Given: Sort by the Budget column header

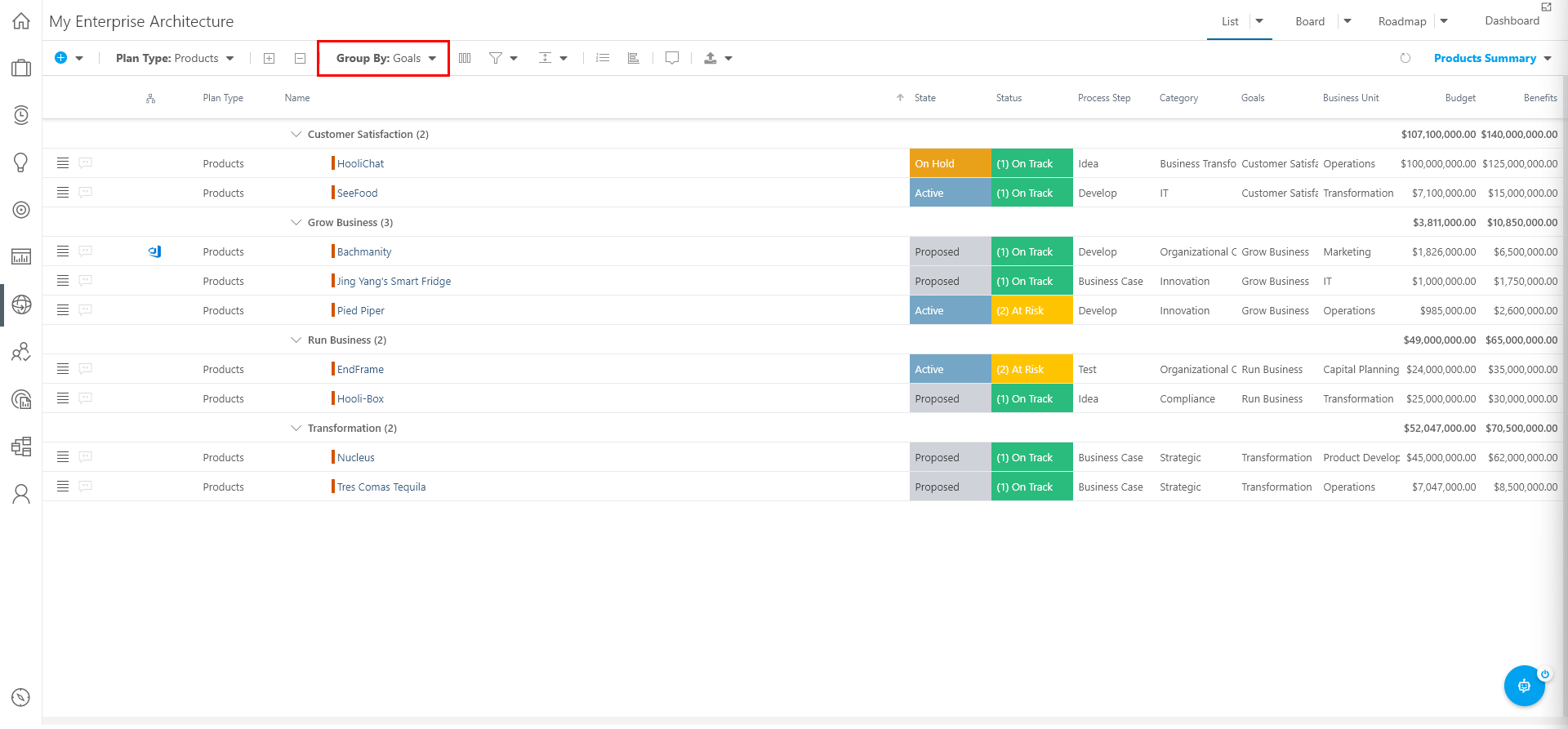Looking at the screenshot, I should coord(1460,98).
